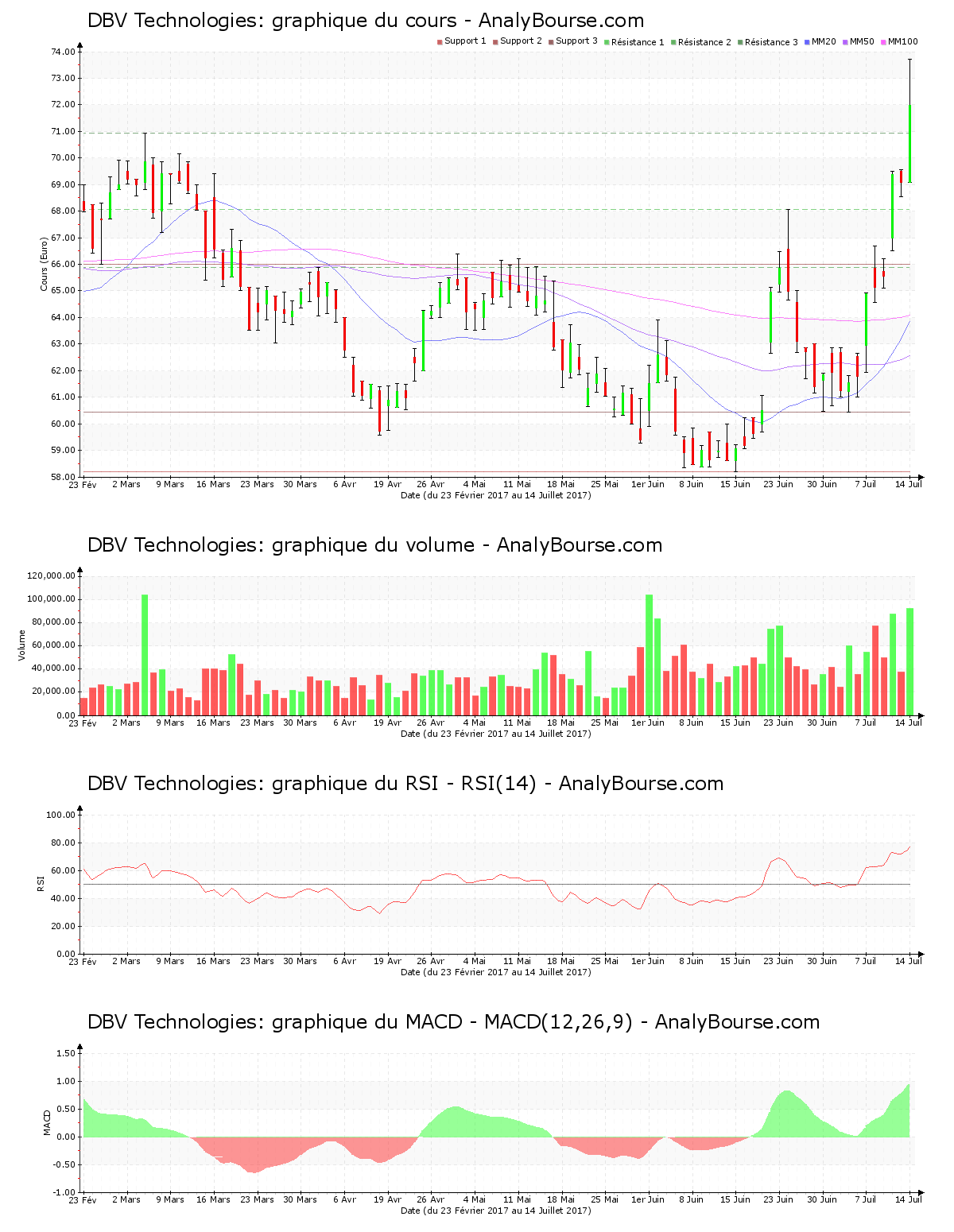Click the 58.00 value on price axis

pos(64,477)
